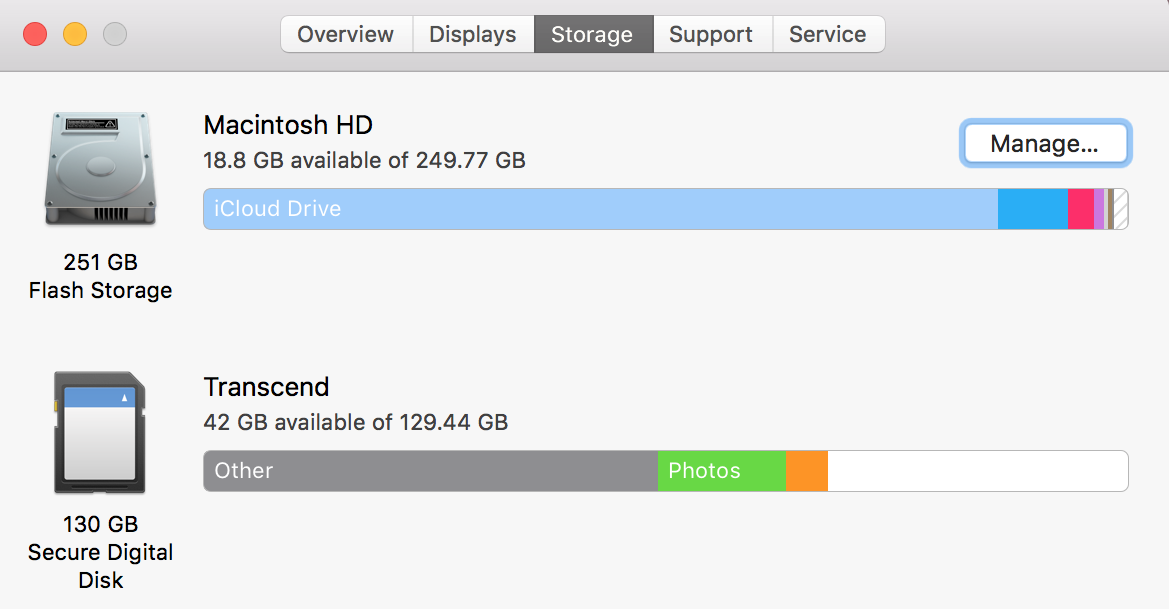Image resolution: width=1169 pixels, height=609 pixels.
Task: Click the Macintosh HD volume name
Action: 288,125
